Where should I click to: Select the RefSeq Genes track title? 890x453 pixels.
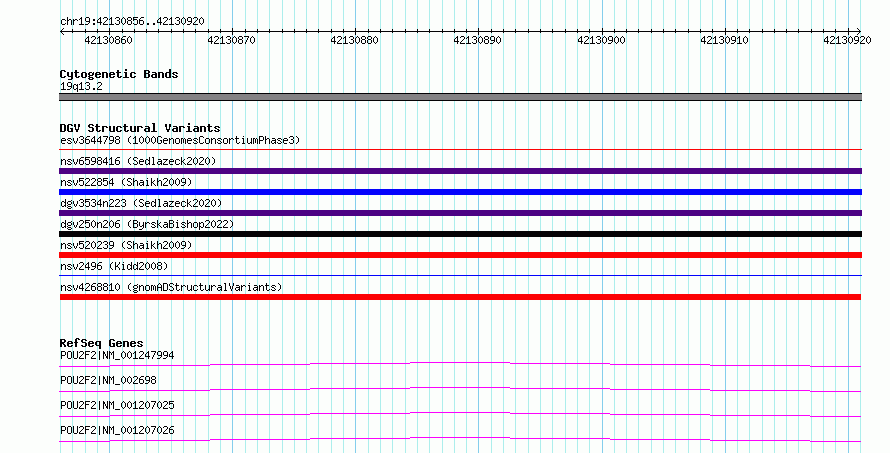(101, 343)
